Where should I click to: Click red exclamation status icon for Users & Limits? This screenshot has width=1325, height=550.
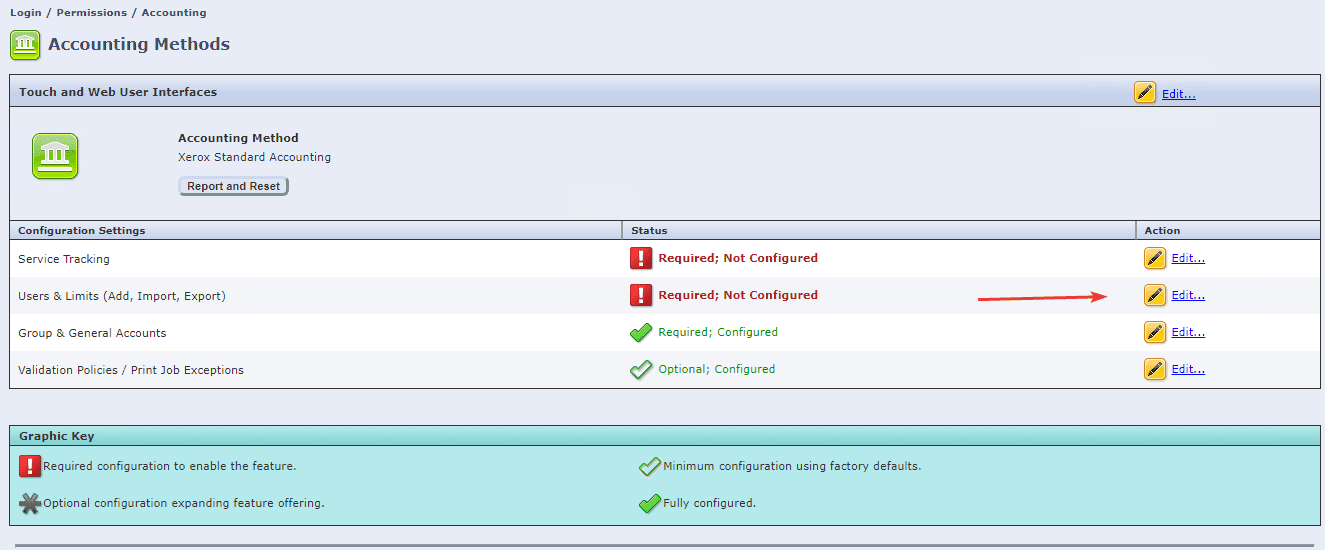[x=641, y=295]
